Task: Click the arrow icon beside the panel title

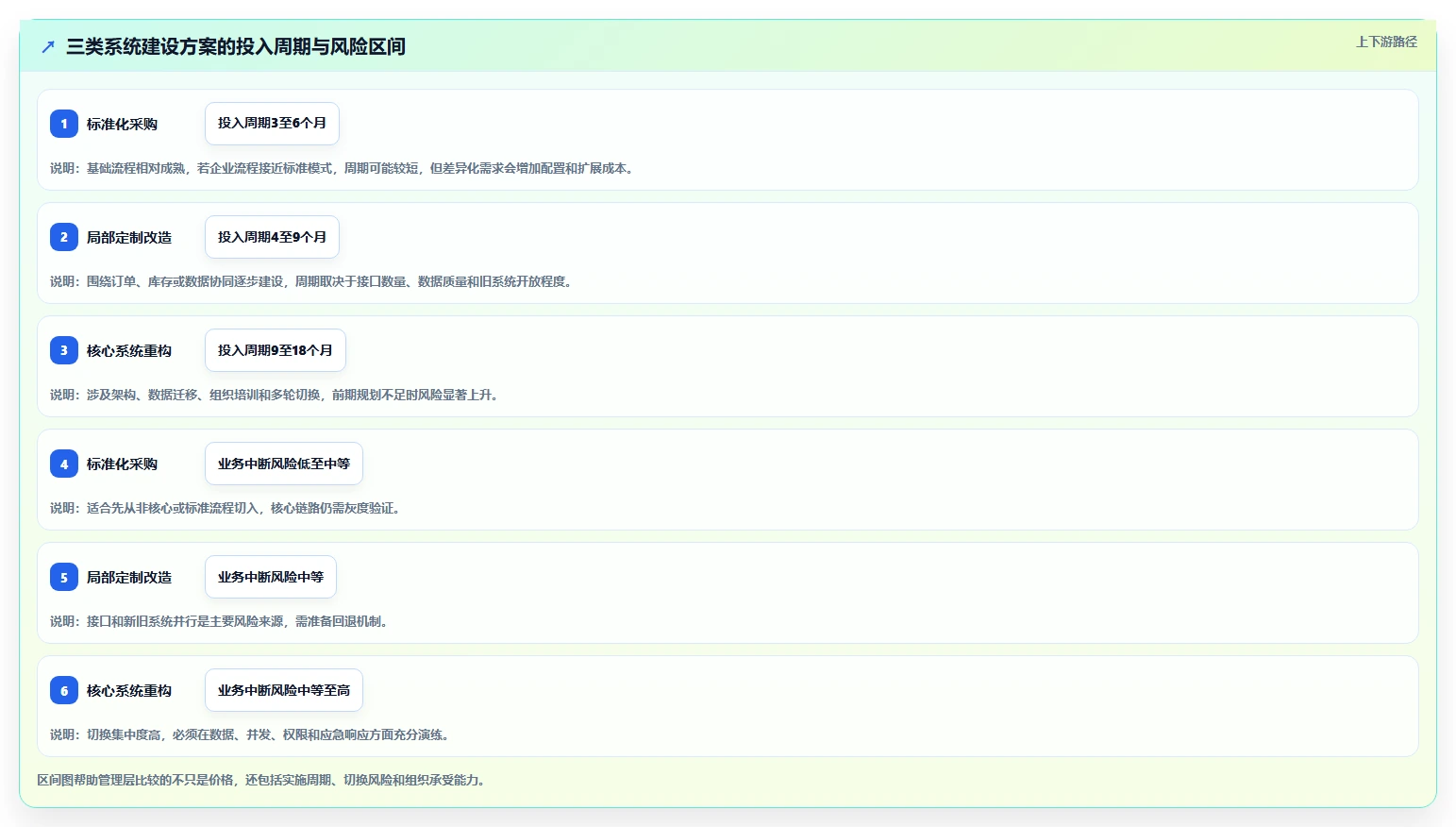Action: [x=48, y=46]
